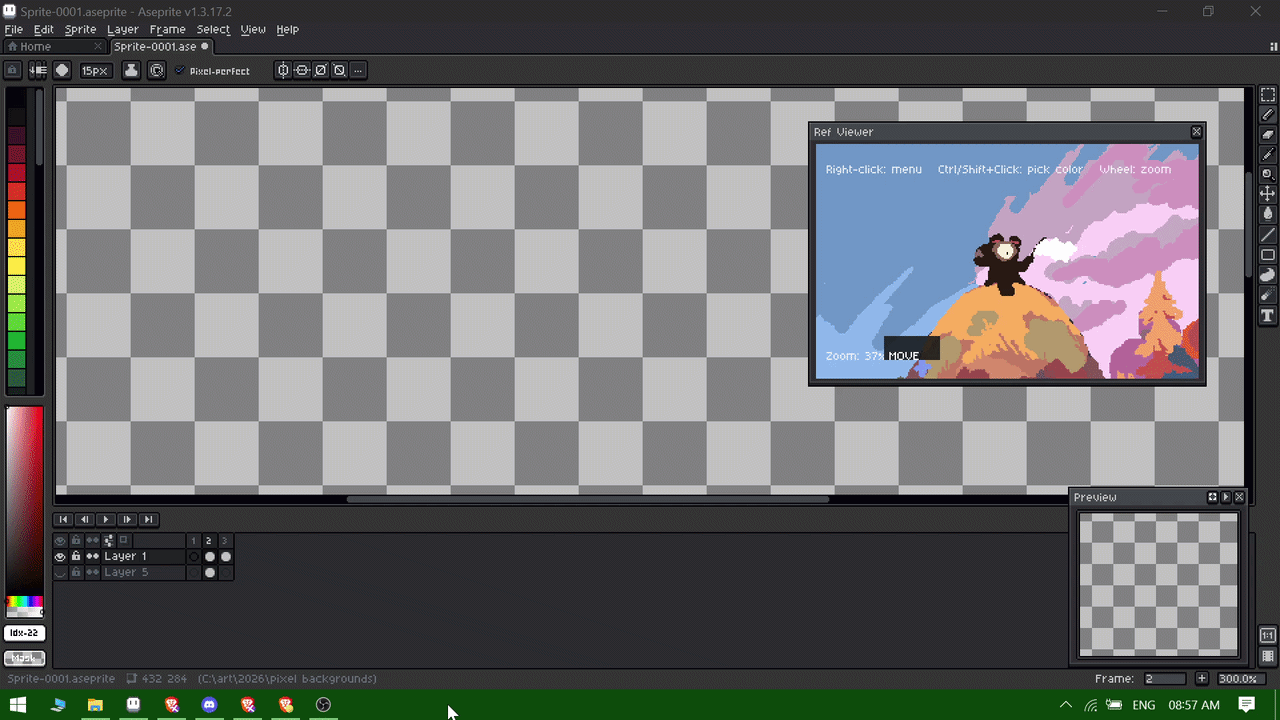The height and width of the screenshot is (720, 1280).
Task: Click the Idx-22 foreground color indicator
Action: [24, 633]
